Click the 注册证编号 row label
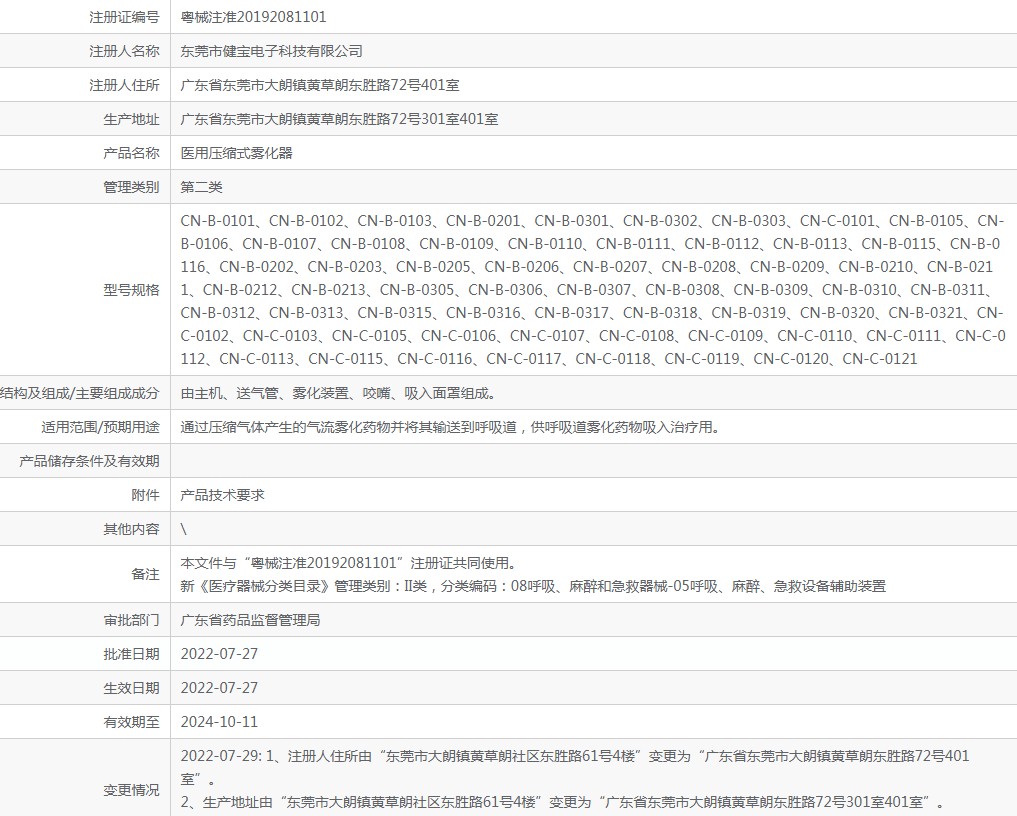Image resolution: width=1017 pixels, height=816 pixels. (x=124, y=17)
